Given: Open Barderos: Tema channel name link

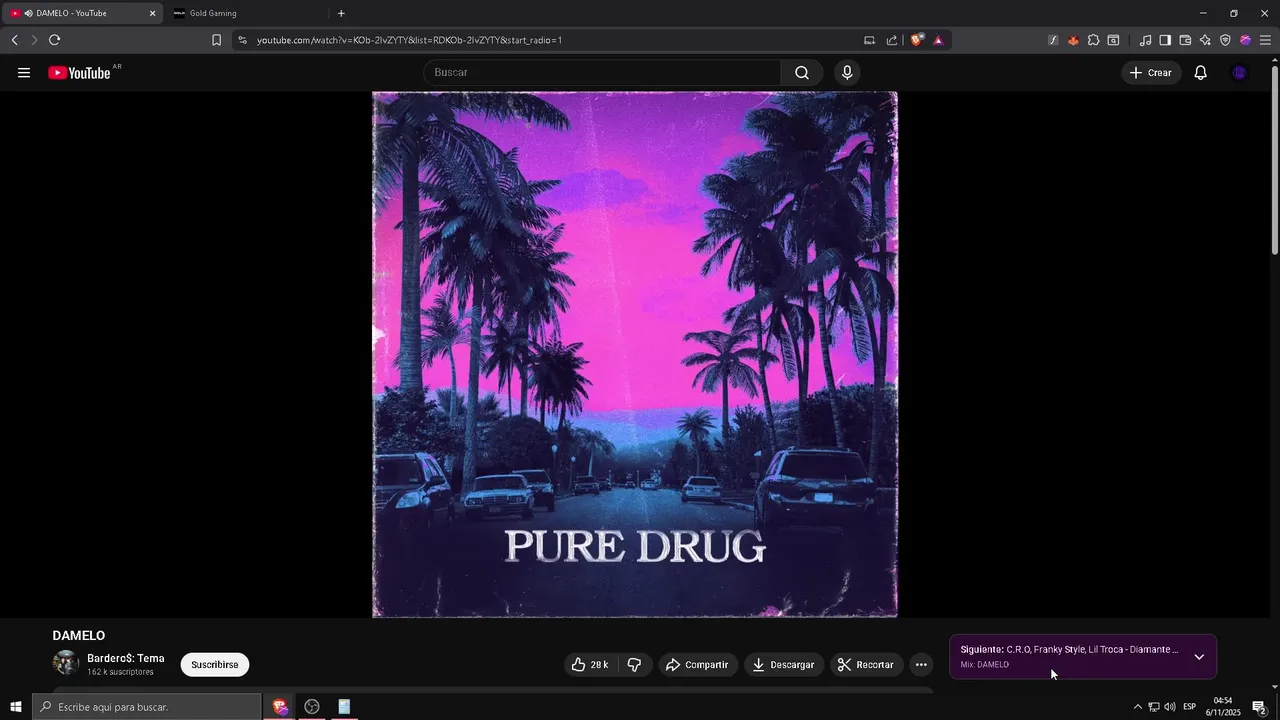Looking at the screenshot, I should click(x=126, y=659).
